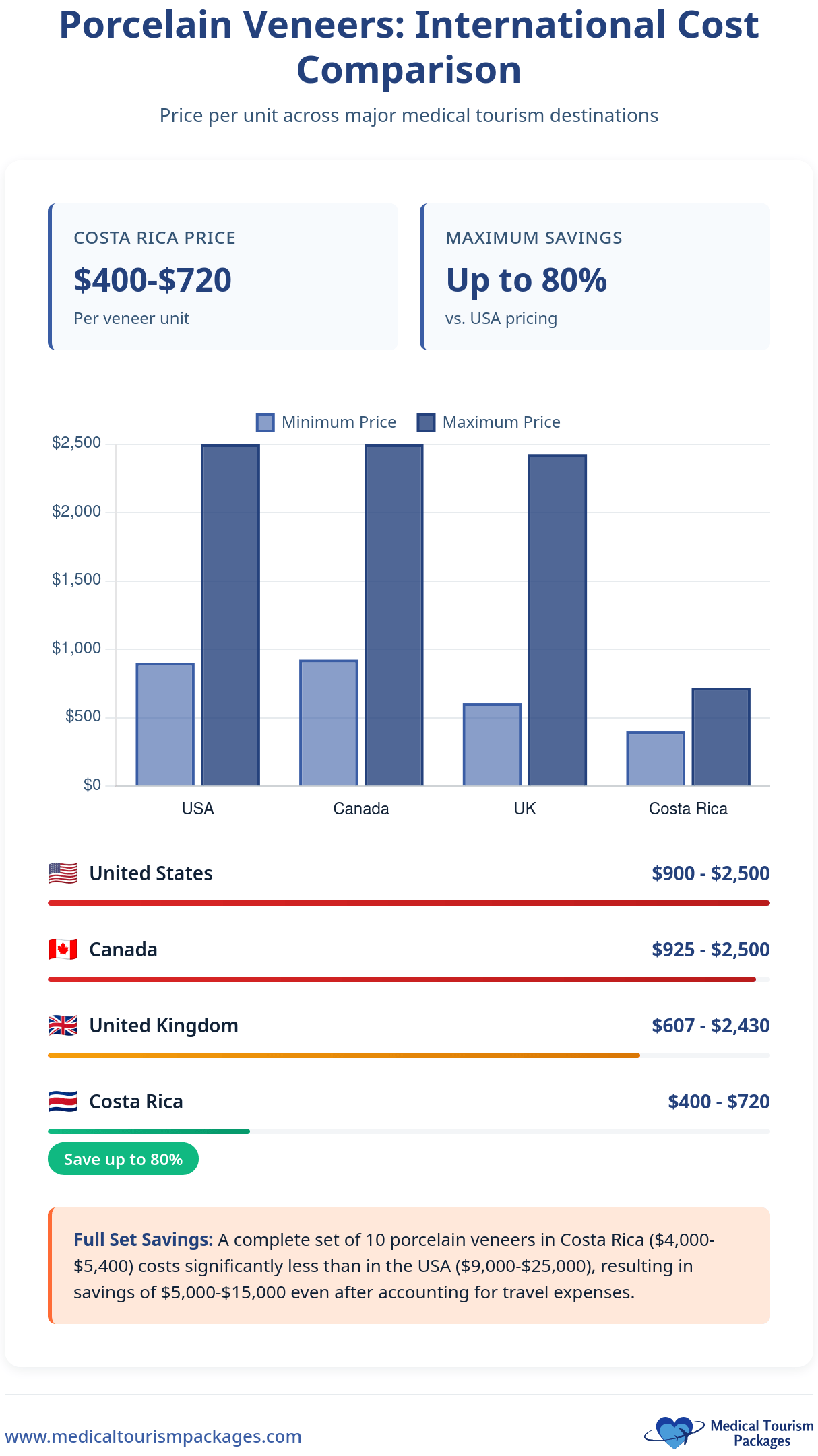Click the Costa Rica minimum price bar

click(x=656, y=758)
